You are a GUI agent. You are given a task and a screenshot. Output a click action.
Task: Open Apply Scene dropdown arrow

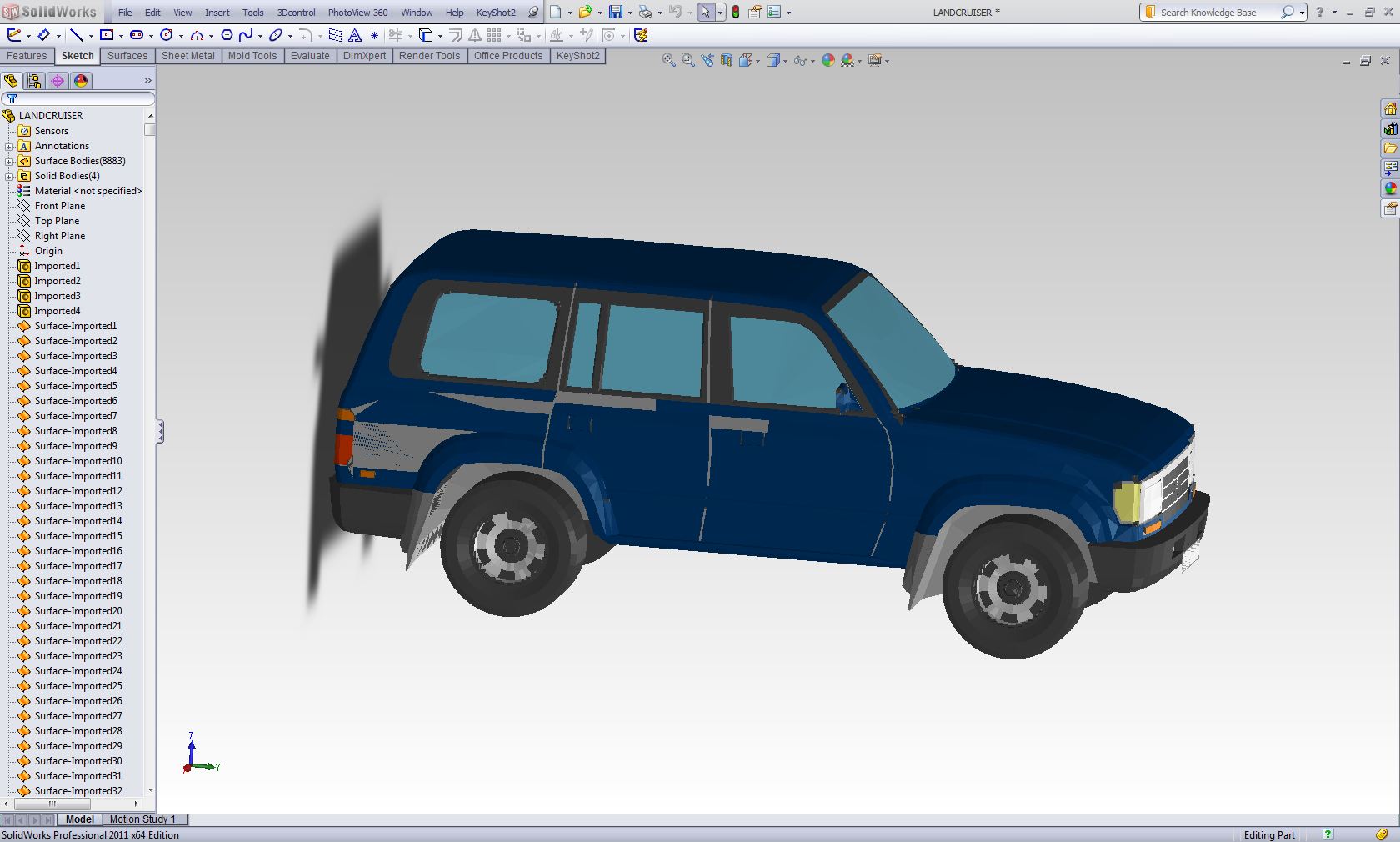[859, 61]
